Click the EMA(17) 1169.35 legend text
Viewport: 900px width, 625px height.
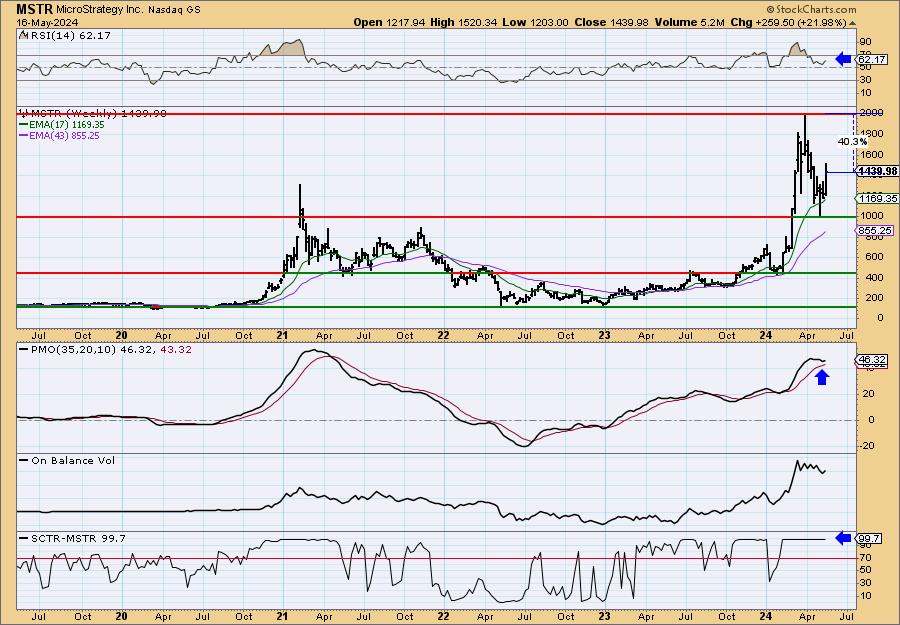(x=67, y=125)
